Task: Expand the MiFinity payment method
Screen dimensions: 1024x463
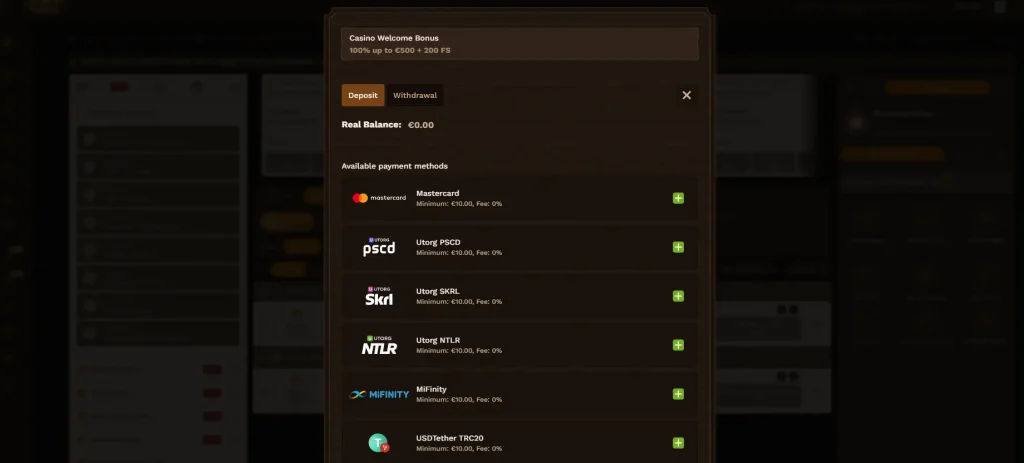Action: (679, 394)
